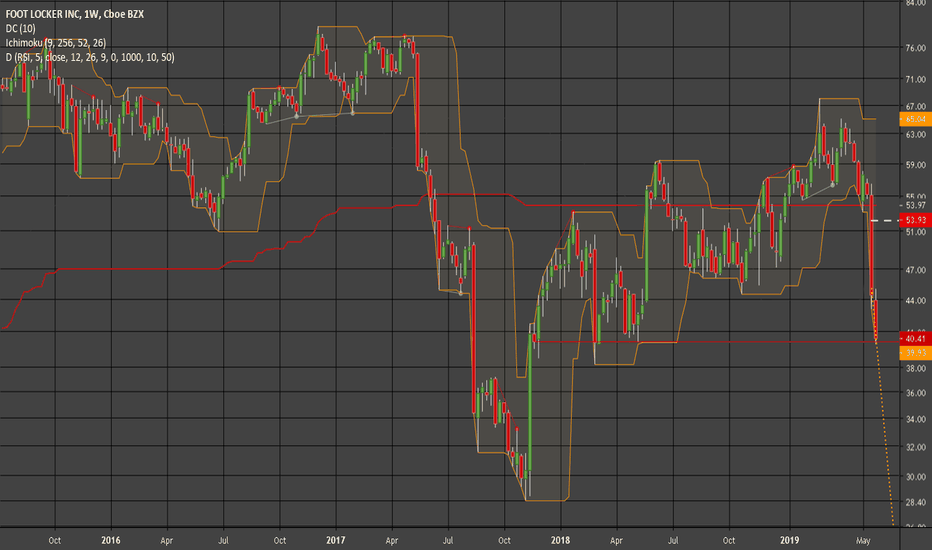The height and width of the screenshot is (550, 932).
Task: Select the D (RSI, 5, close...) indicator label
Action: click(x=90, y=58)
